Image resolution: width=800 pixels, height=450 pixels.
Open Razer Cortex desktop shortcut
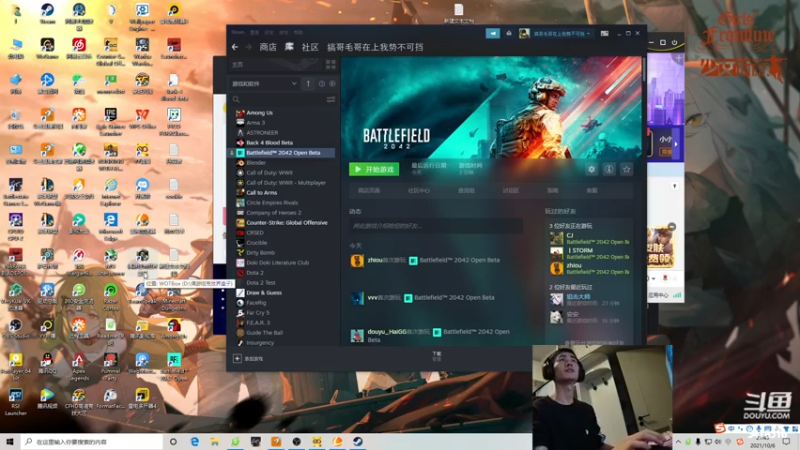pos(110,297)
